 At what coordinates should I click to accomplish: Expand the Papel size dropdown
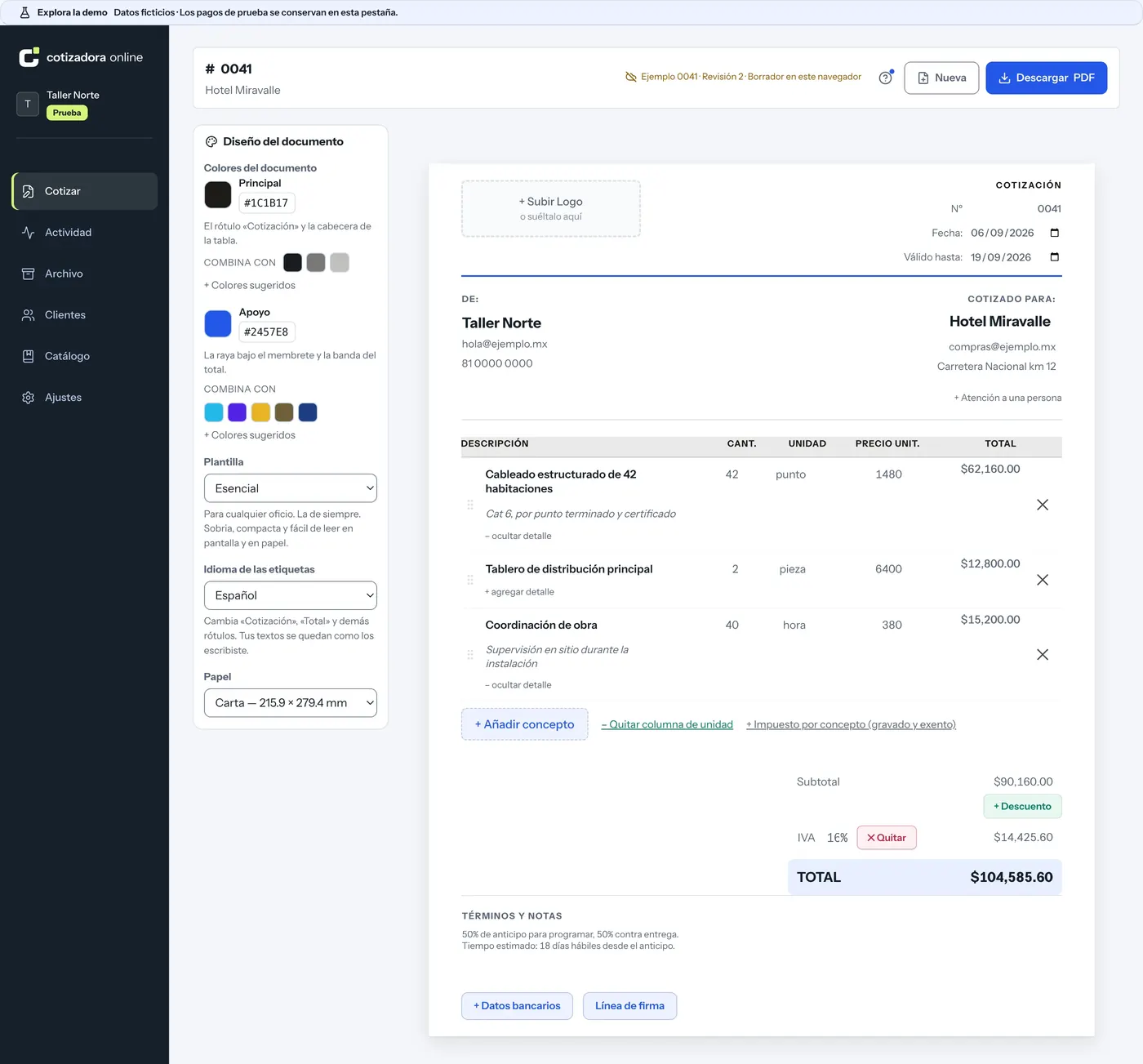pyautogui.click(x=291, y=703)
